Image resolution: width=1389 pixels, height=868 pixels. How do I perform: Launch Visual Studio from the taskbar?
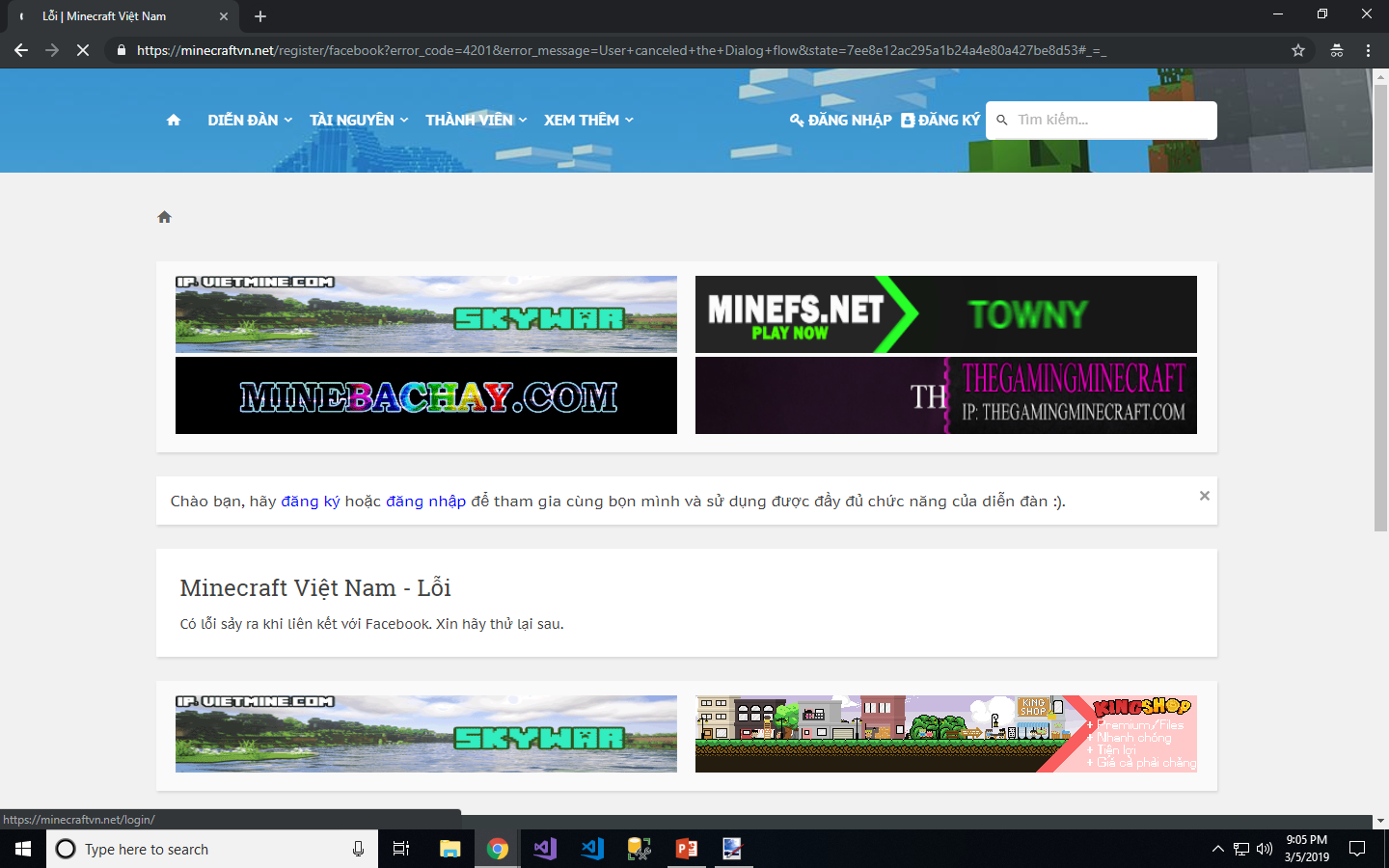point(545,849)
